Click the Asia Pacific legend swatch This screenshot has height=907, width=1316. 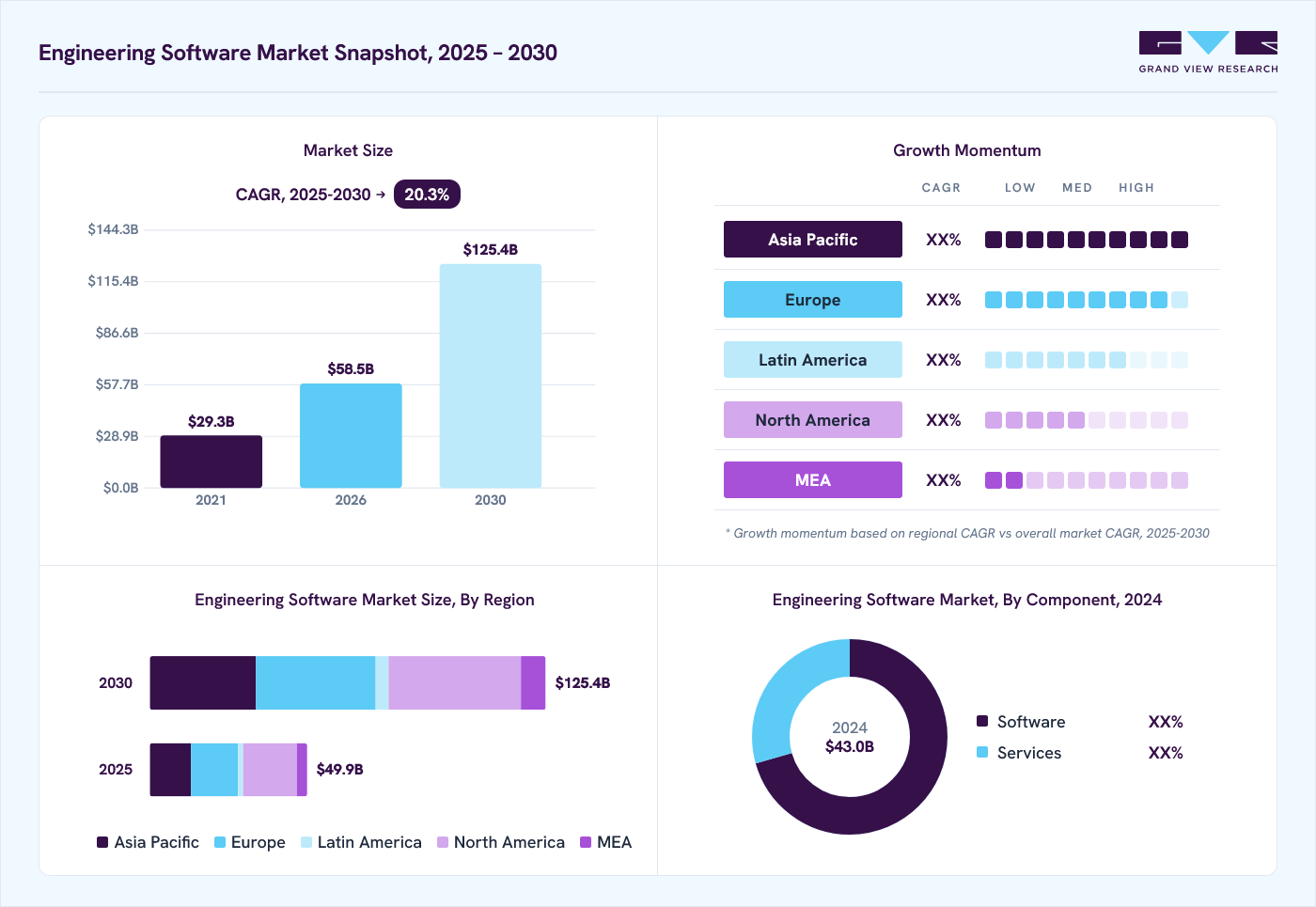pos(102,842)
